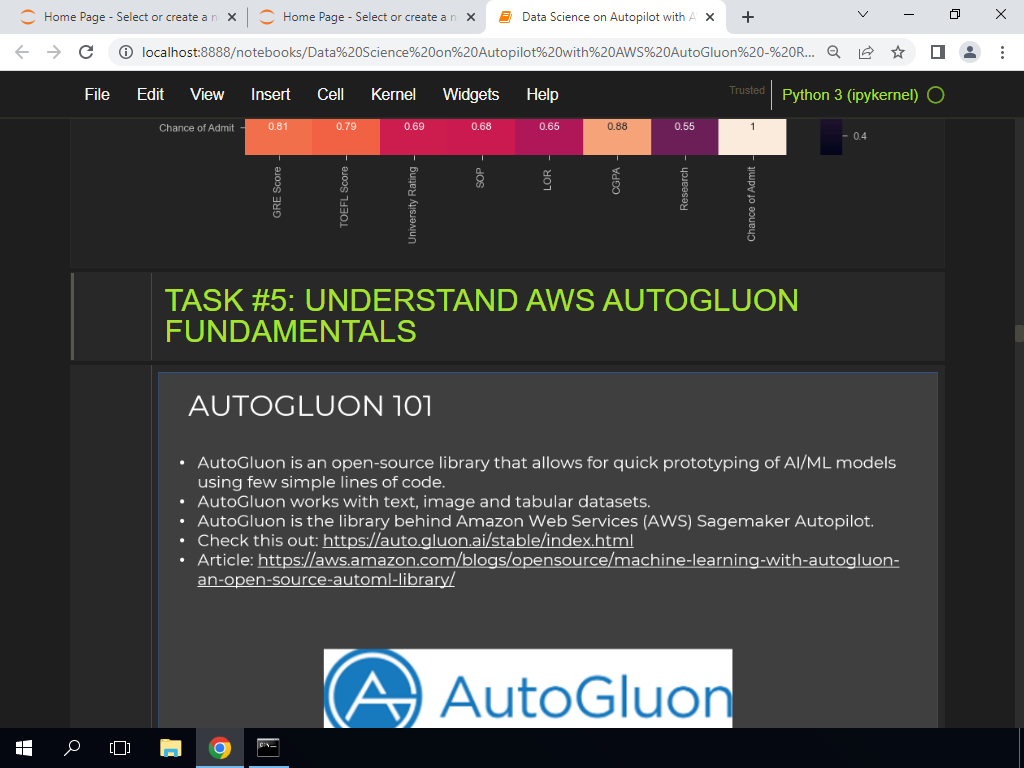Click the University Rating axis label
The image size is (1024, 768).
click(412, 205)
